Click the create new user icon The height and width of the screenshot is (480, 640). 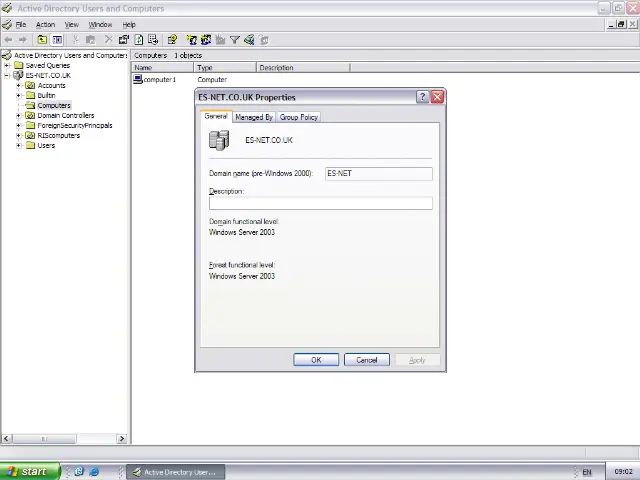191,40
